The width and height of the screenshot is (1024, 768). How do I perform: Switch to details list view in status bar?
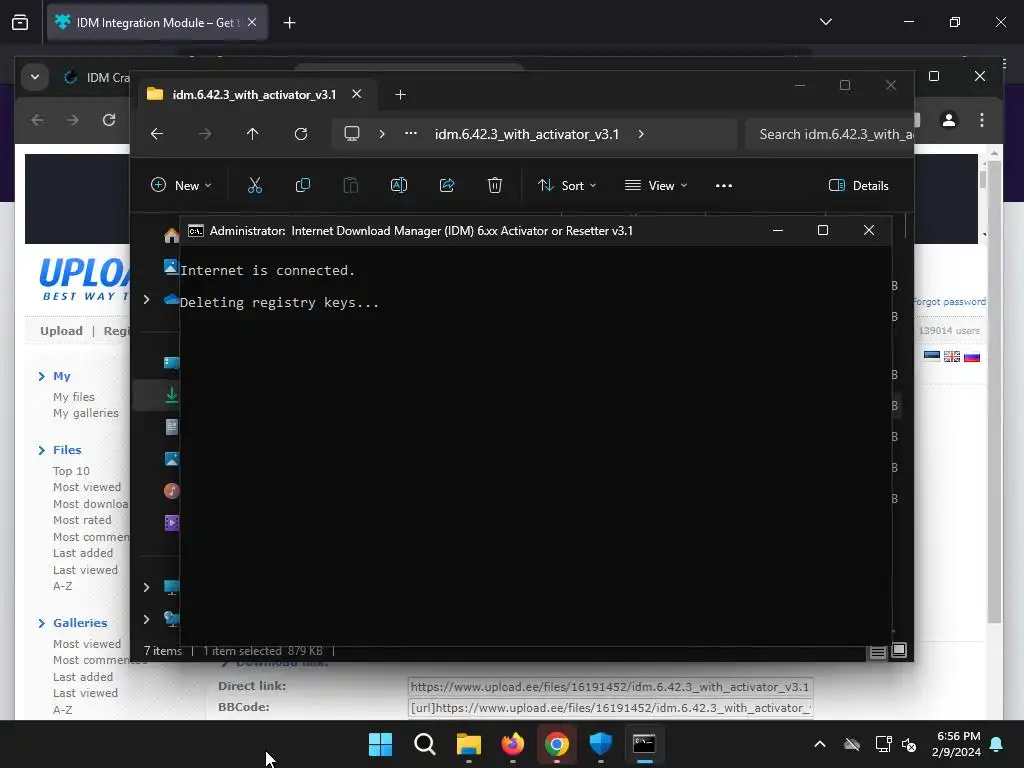coord(878,651)
